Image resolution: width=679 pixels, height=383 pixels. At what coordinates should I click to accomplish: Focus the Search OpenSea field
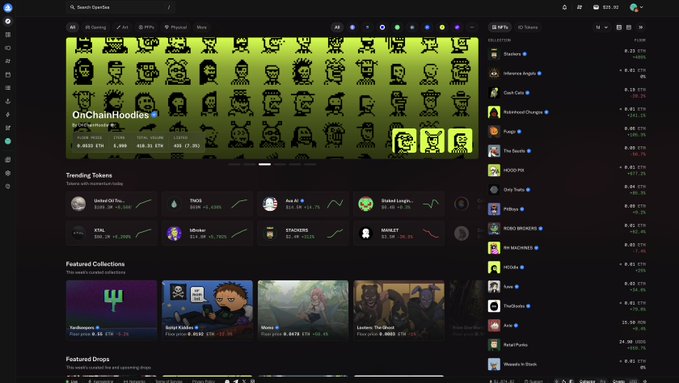[120, 7]
